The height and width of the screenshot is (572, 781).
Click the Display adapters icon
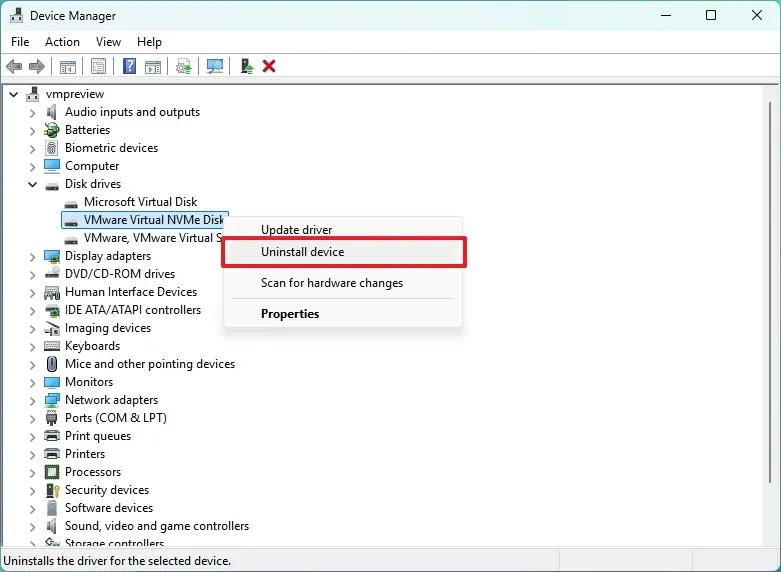point(52,256)
